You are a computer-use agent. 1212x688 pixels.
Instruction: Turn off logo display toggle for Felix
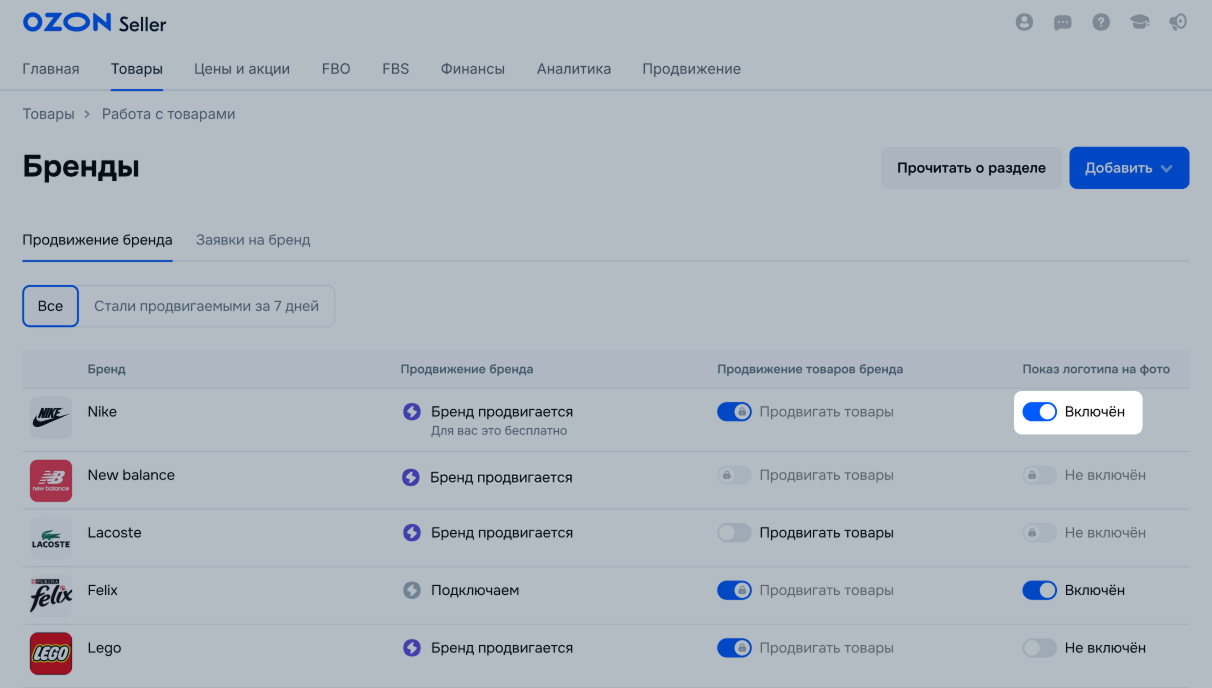tap(1039, 590)
